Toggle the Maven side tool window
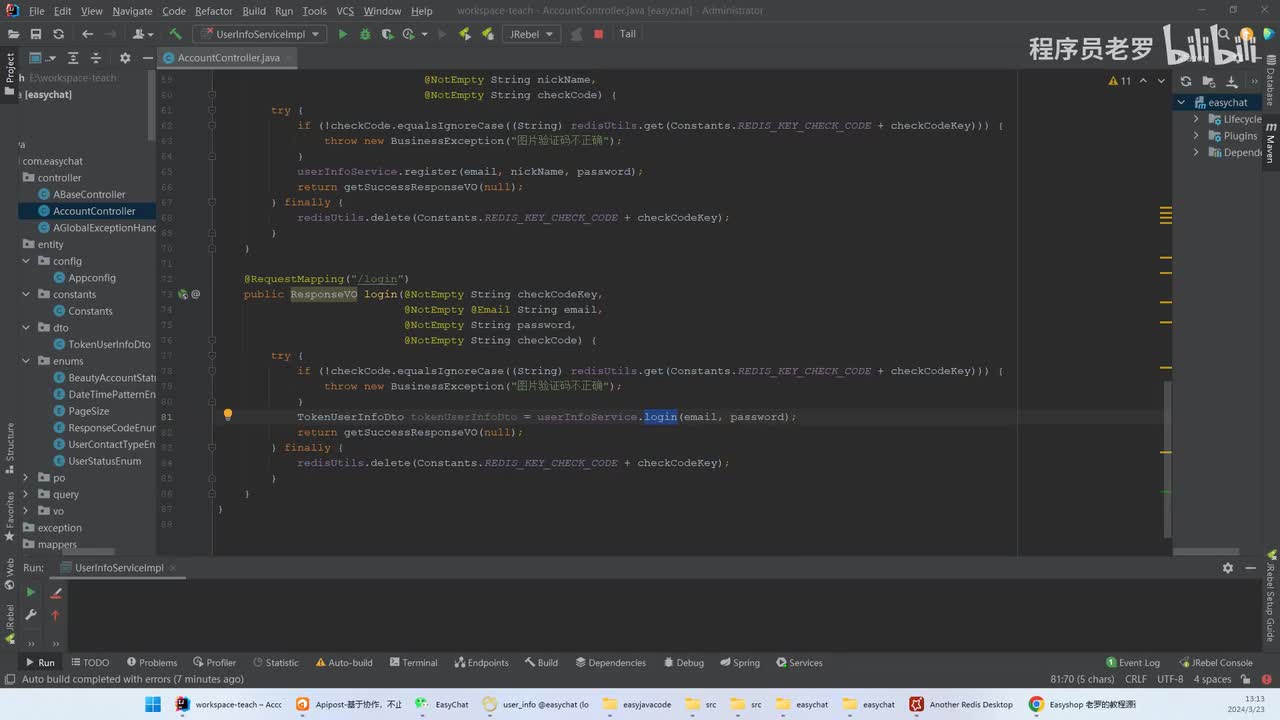 tap(1270, 142)
